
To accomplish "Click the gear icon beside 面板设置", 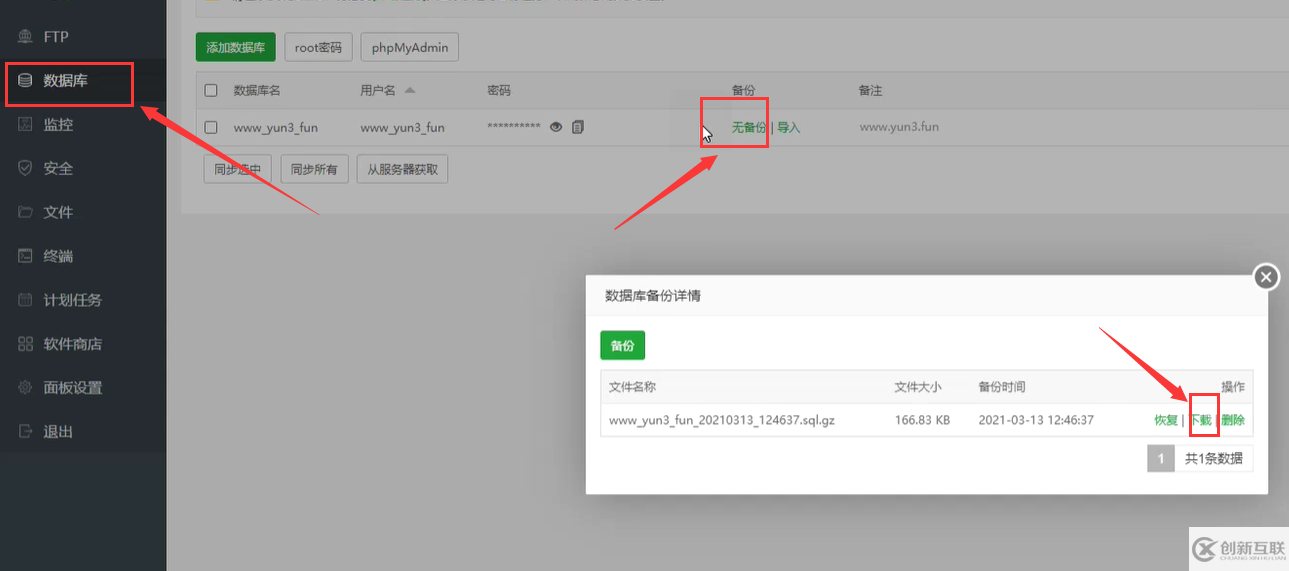I will (x=25, y=388).
